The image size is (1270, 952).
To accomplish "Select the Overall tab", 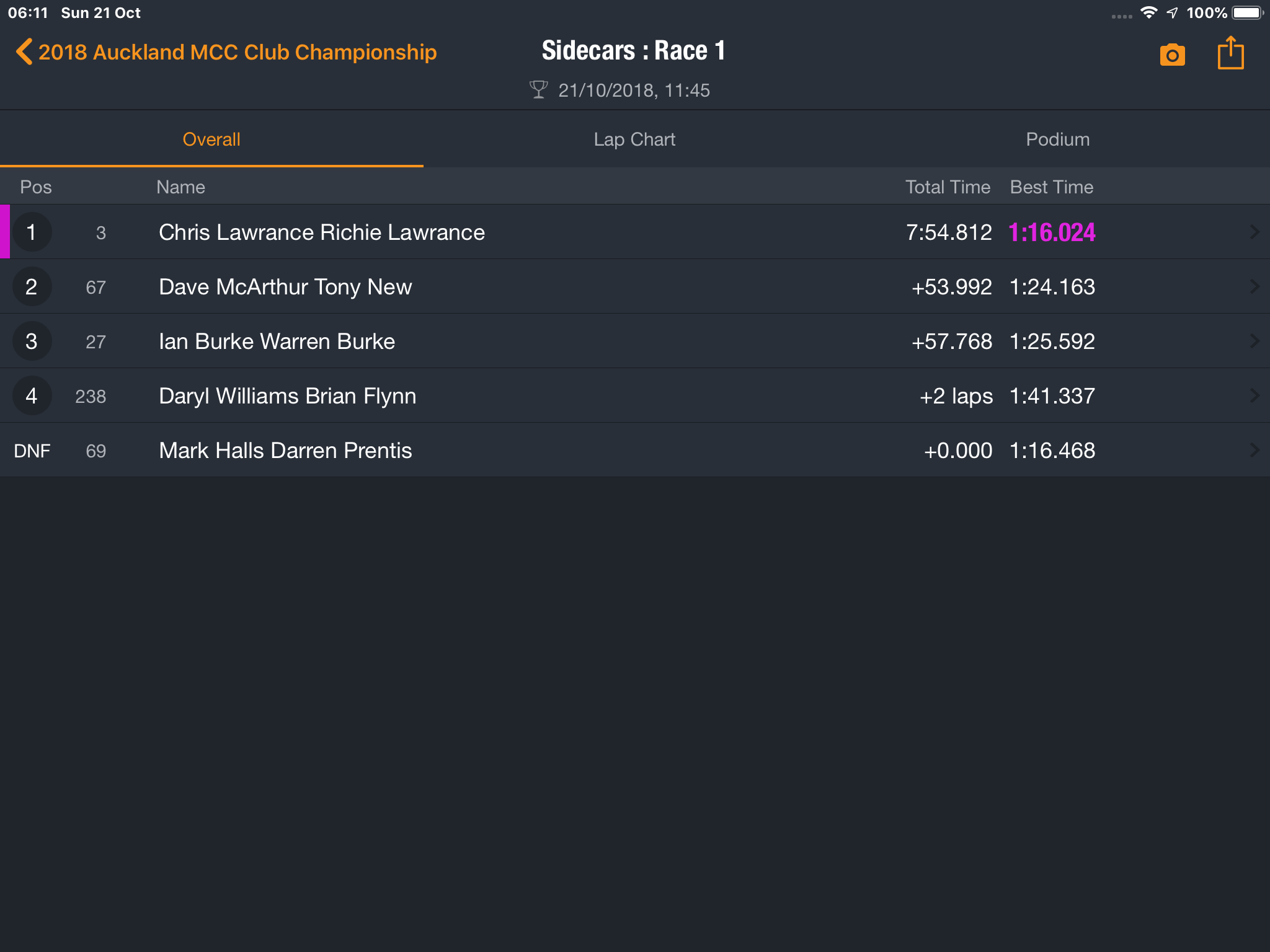I will [x=211, y=139].
